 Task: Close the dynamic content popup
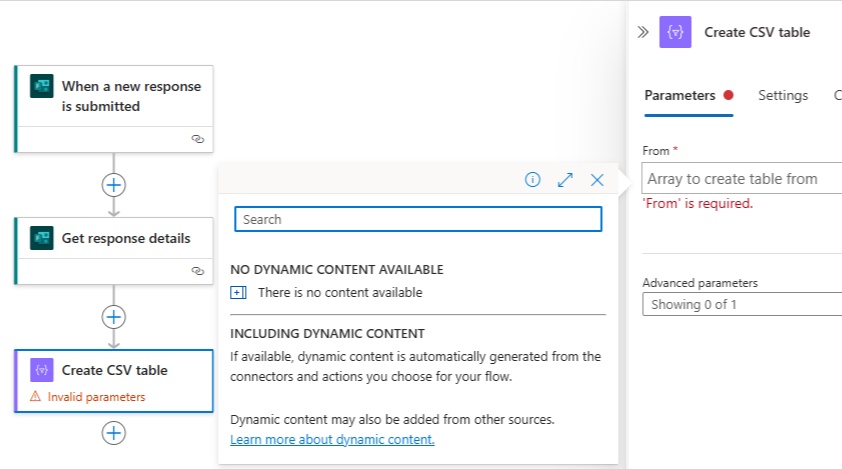click(597, 180)
